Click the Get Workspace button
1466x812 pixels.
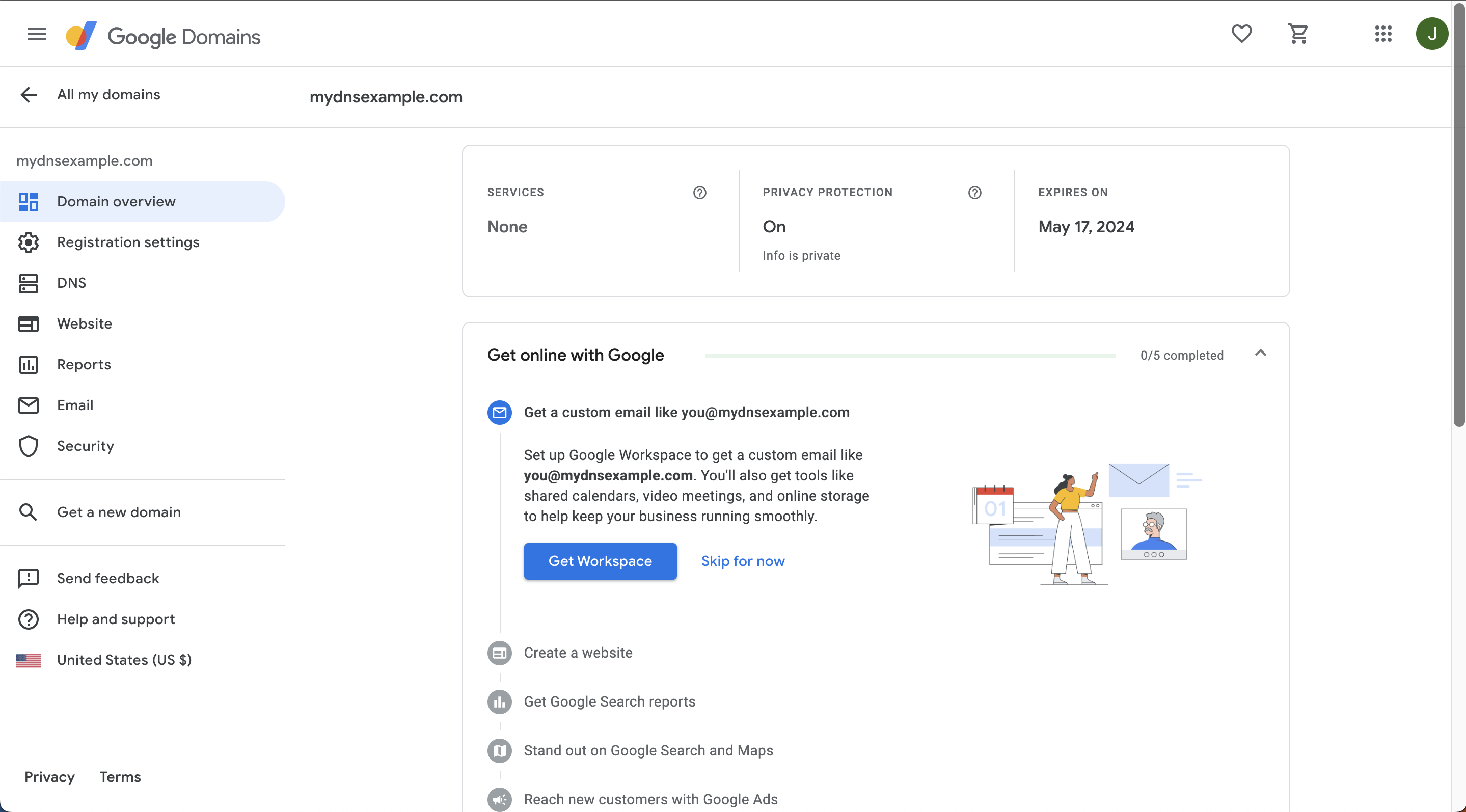pyautogui.click(x=600, y=561)
